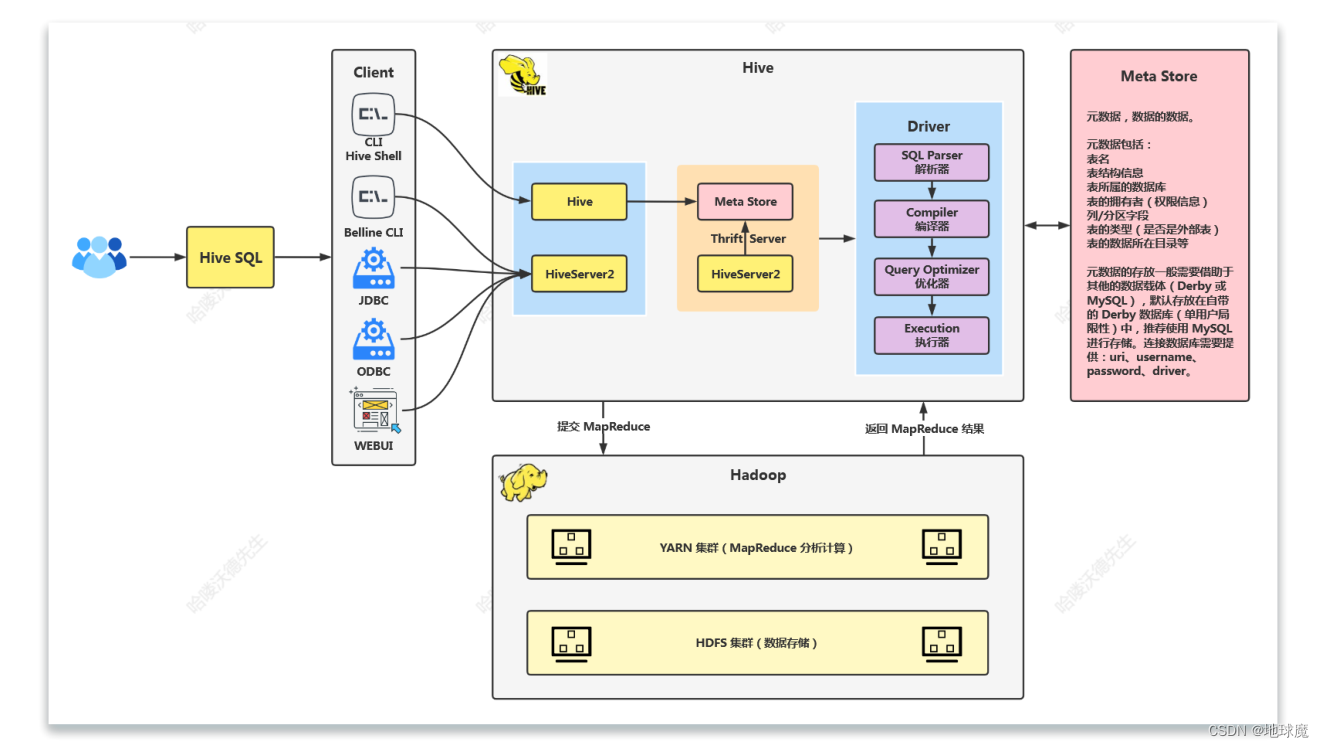Click the line '表的类型（是否是外部表）'
This screenshot has height=747, width=1324.
pos(1154,229)
